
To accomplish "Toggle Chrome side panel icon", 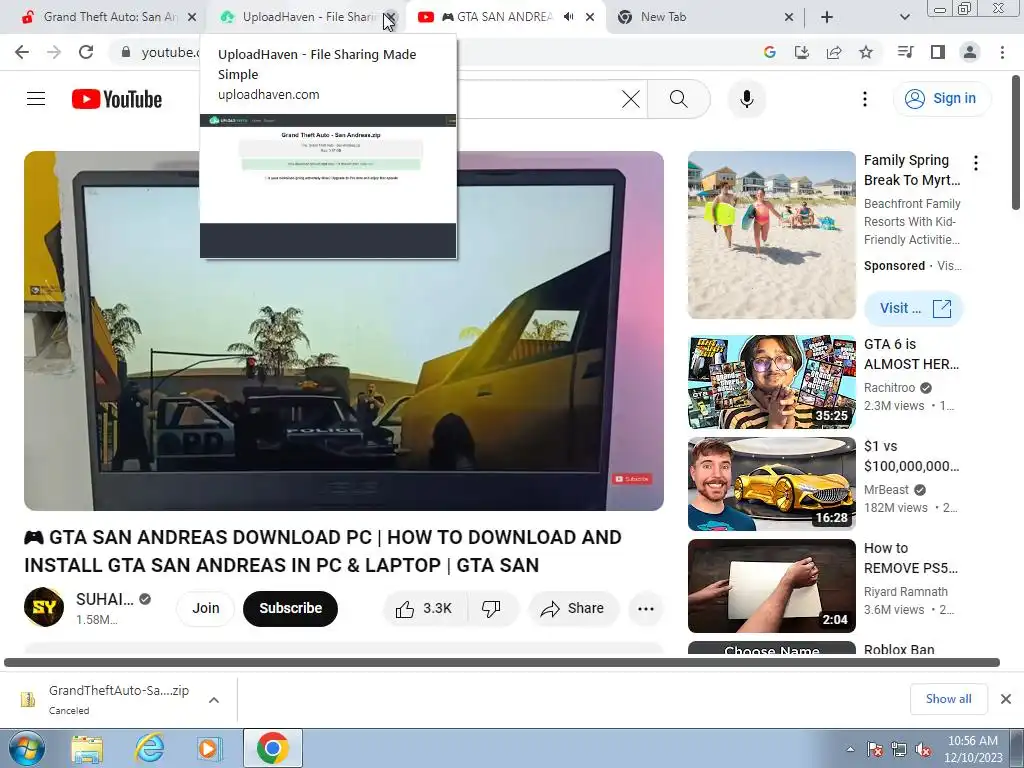I will point(938,52).
